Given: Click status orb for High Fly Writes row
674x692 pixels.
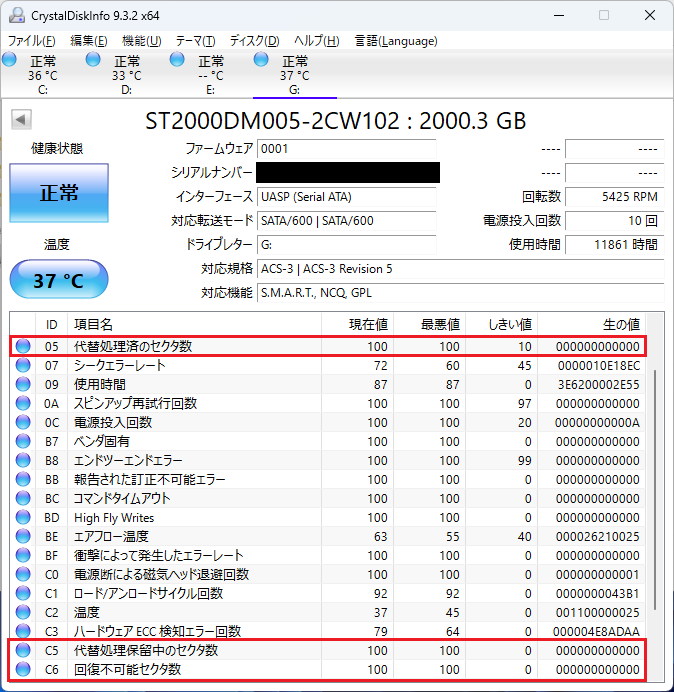Looking at the screenshot, I should pos(23,517).
